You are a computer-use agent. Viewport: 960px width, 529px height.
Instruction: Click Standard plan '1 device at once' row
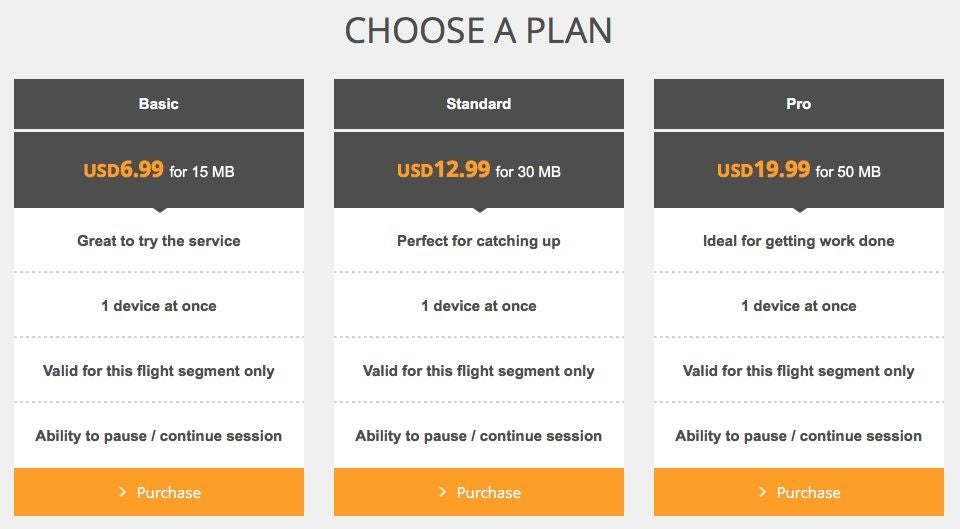coord(479,305)
